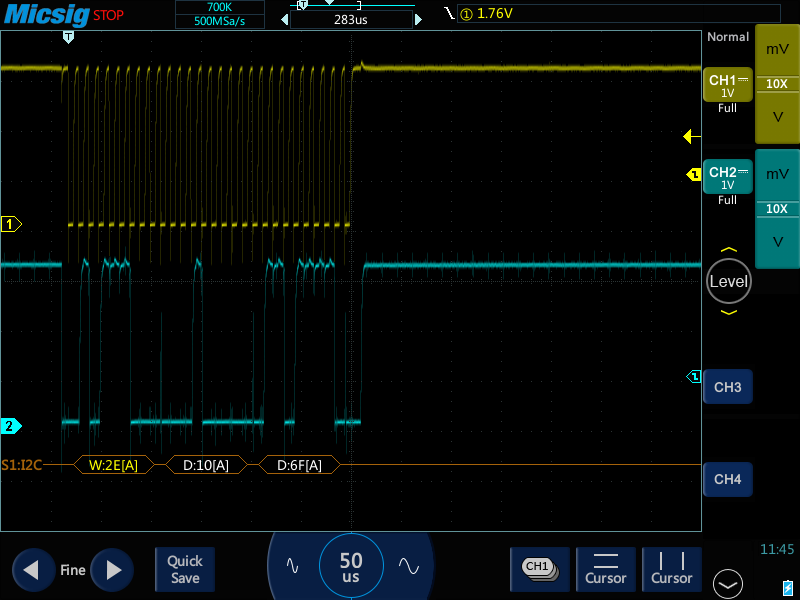
Task: Select the CH1 ground marker 1
Action: (x=11, y=224)
